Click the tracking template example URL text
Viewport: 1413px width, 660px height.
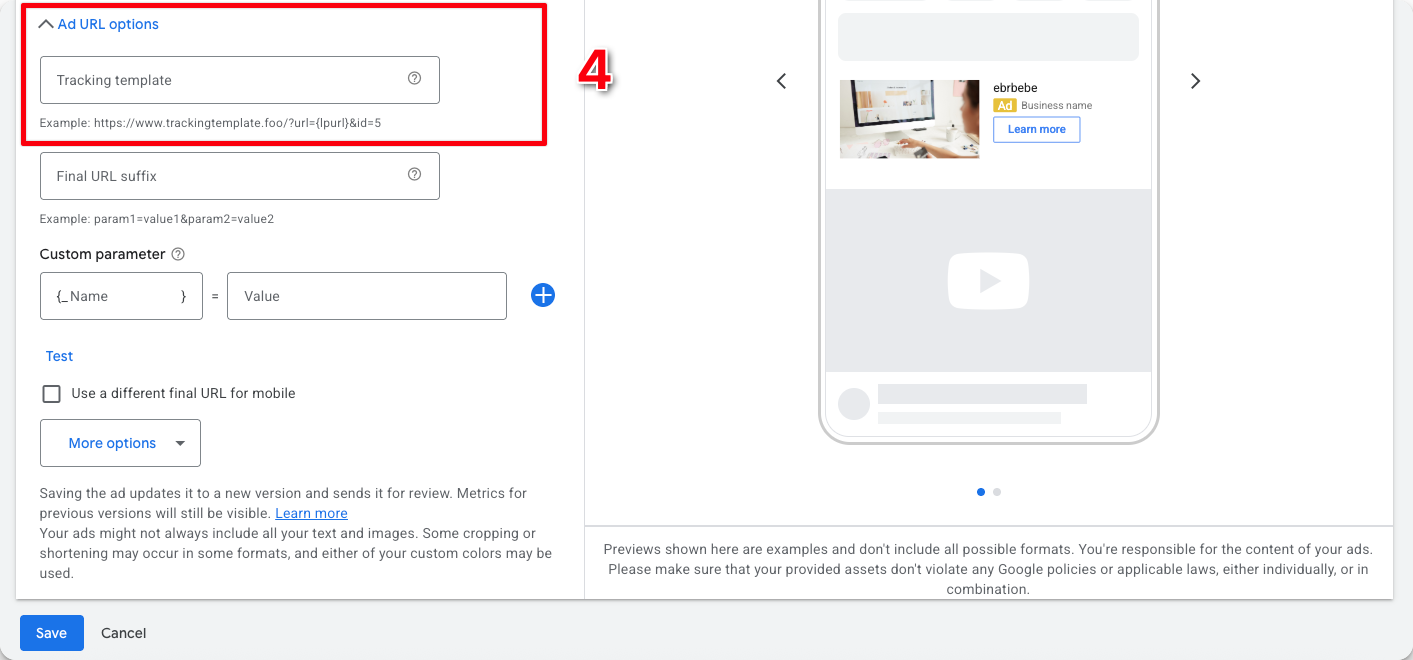click(237, 123)
